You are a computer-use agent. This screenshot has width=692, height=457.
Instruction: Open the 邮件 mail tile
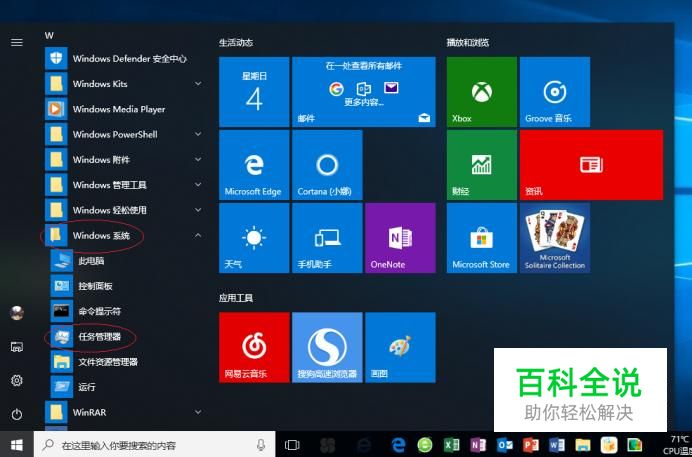364,92
